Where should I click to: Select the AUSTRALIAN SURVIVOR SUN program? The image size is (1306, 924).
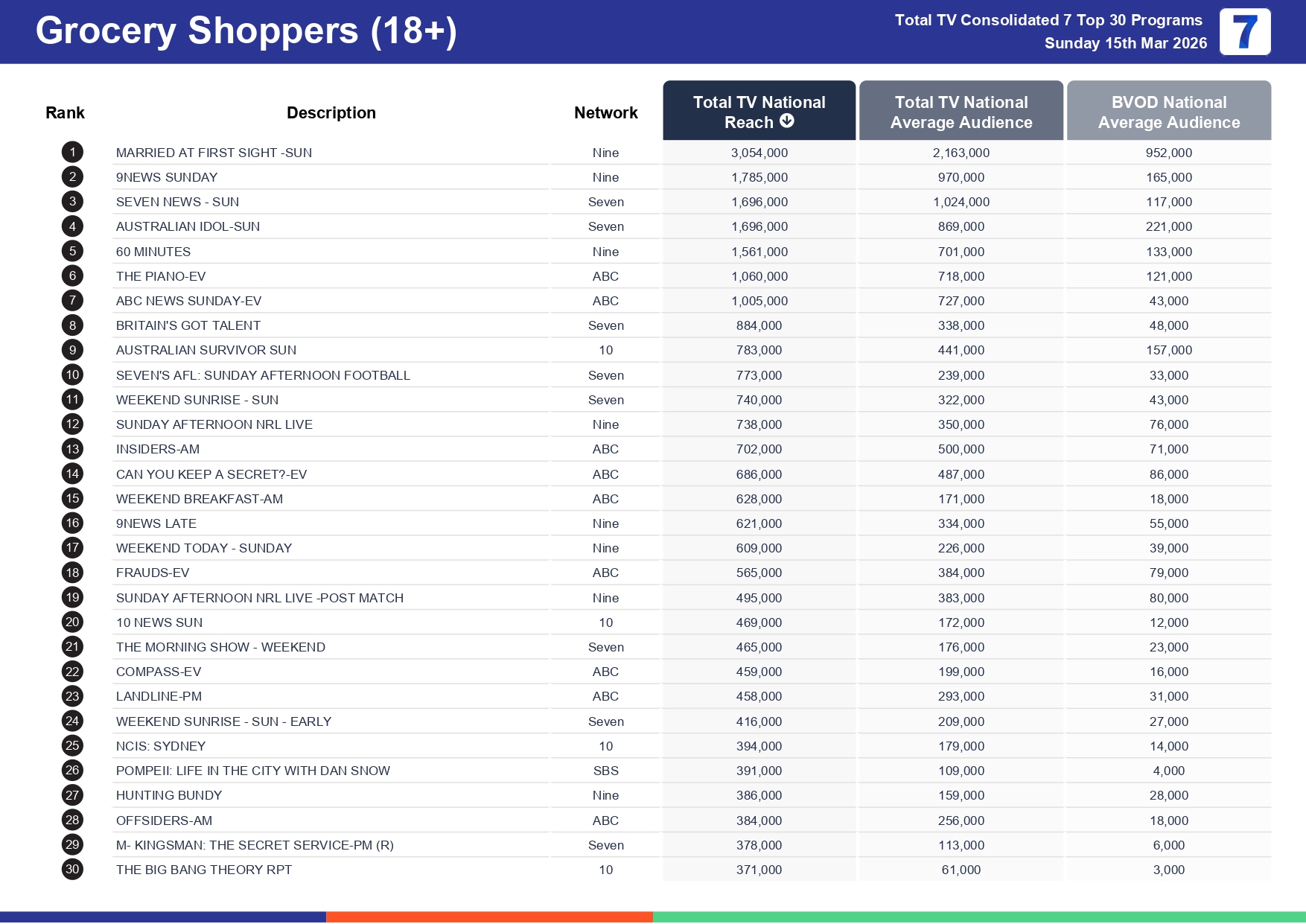click(206, 350)
